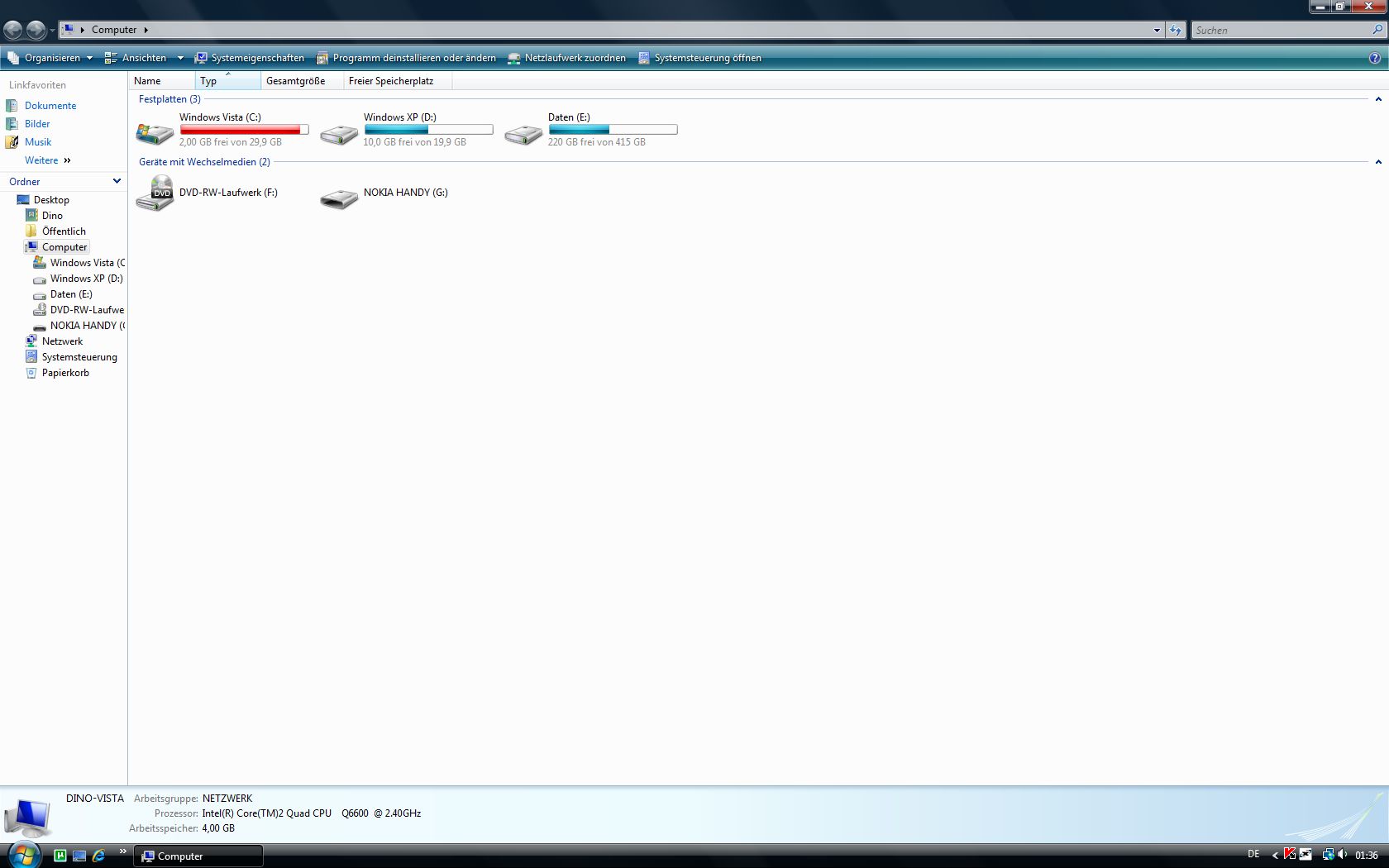Click the Daten (E:) usage bar

coord(613,130)
